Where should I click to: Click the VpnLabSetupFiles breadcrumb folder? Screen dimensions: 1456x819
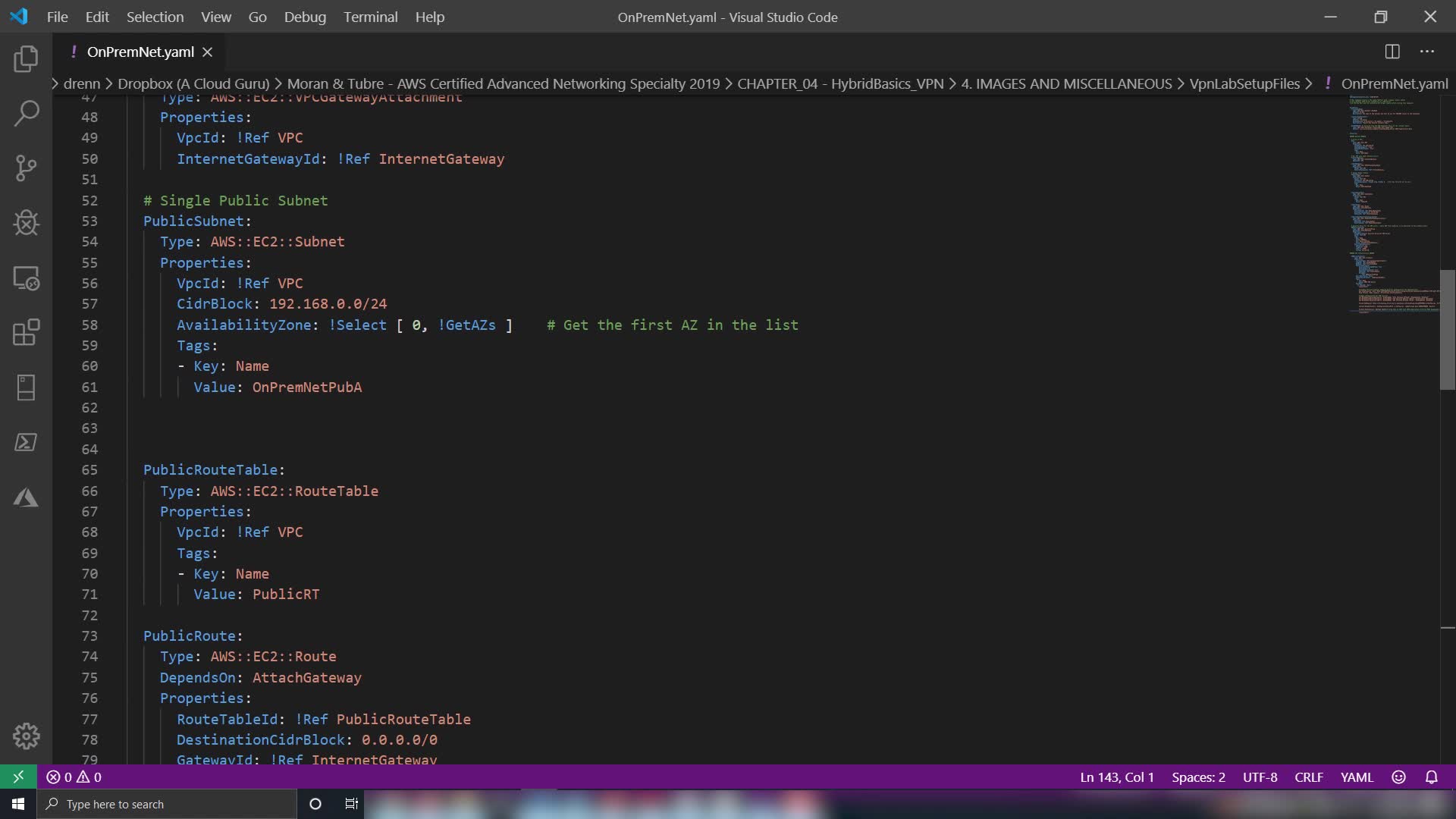1244,83
